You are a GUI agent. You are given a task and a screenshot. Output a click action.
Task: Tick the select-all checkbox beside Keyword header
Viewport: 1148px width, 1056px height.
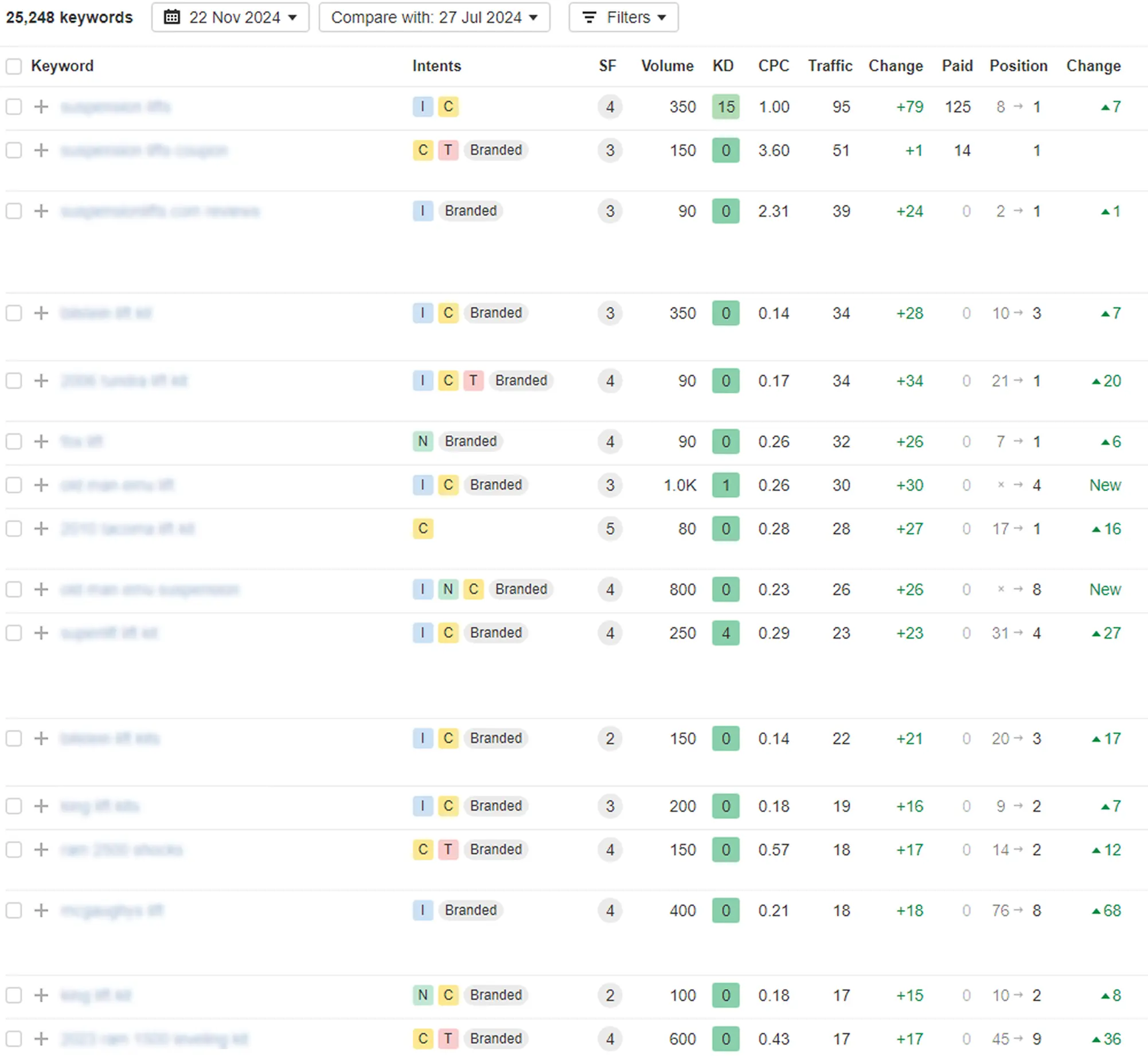[x=14, y=66]
